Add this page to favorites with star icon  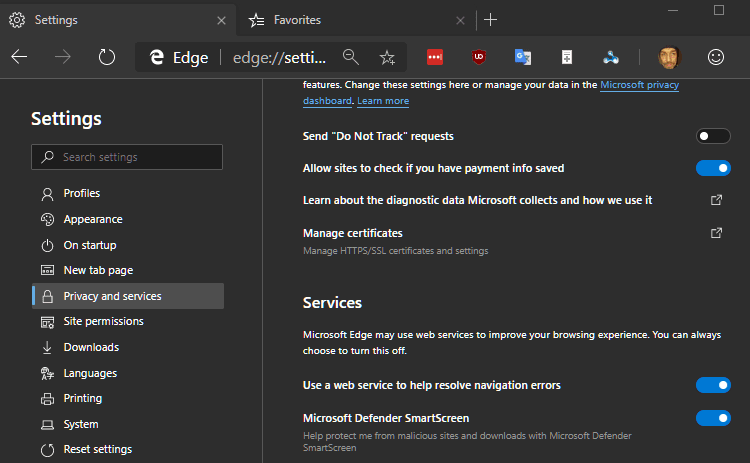(387, 57)
